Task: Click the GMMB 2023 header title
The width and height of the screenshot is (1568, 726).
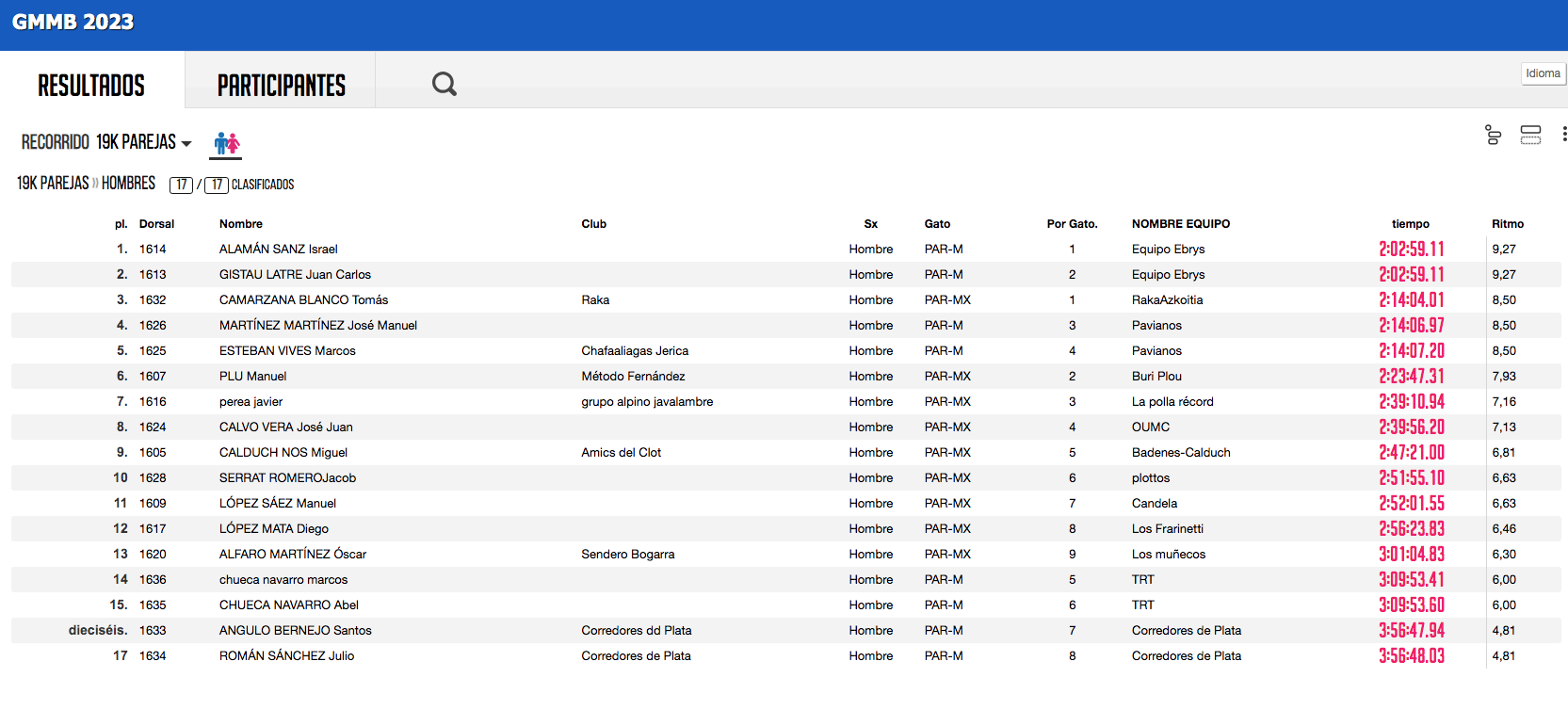Action: (x=73, y=22)
